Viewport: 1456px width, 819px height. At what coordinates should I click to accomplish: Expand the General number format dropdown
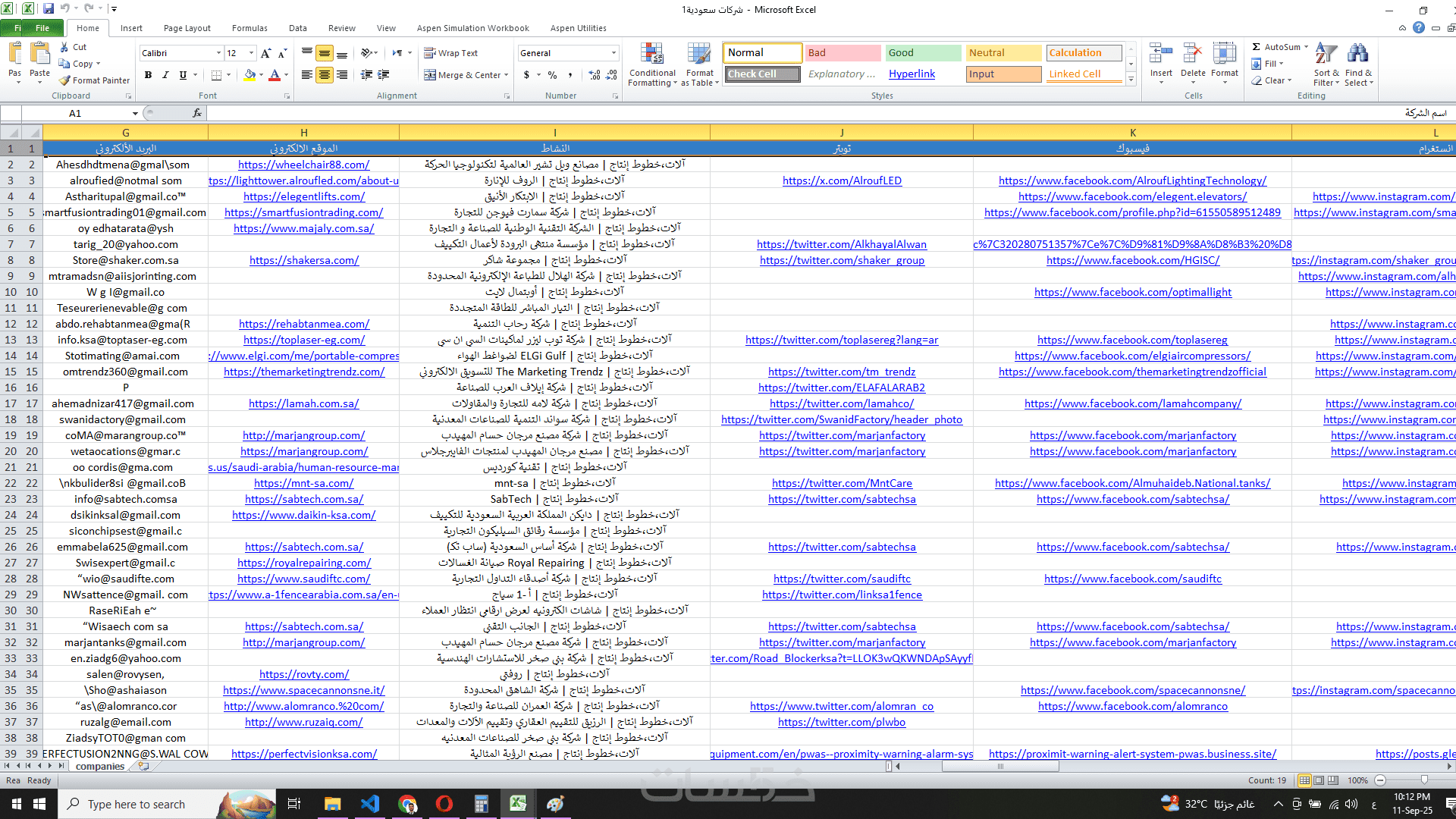(613, 53)
